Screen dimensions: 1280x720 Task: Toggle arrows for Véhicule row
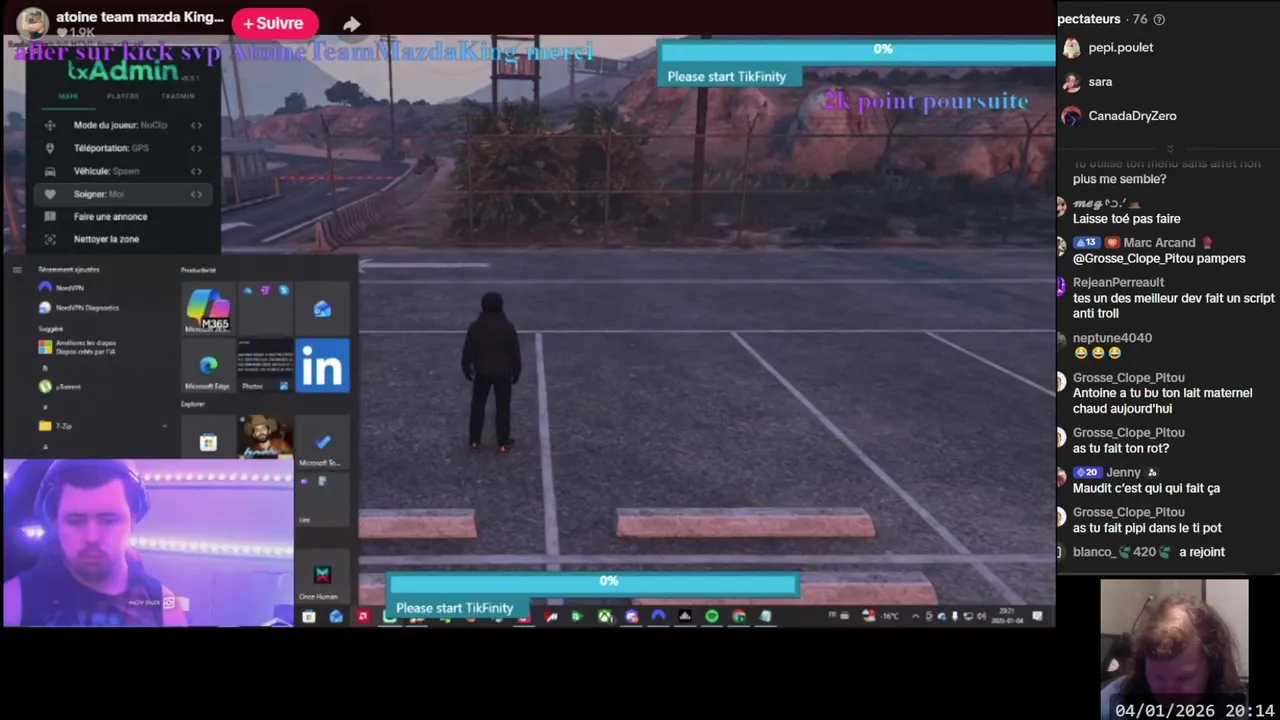(196, 171)
